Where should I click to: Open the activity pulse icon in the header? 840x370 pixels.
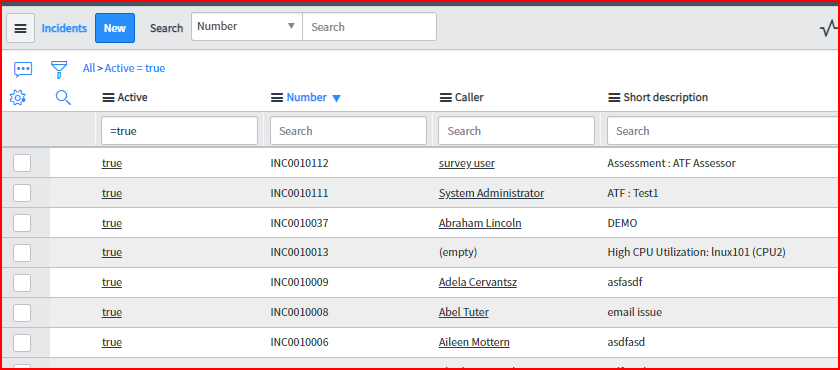pos(829,28)
